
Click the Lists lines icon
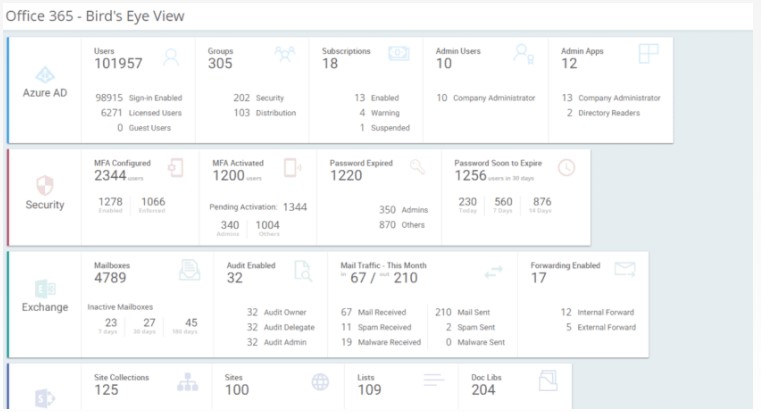coord(433,379)
